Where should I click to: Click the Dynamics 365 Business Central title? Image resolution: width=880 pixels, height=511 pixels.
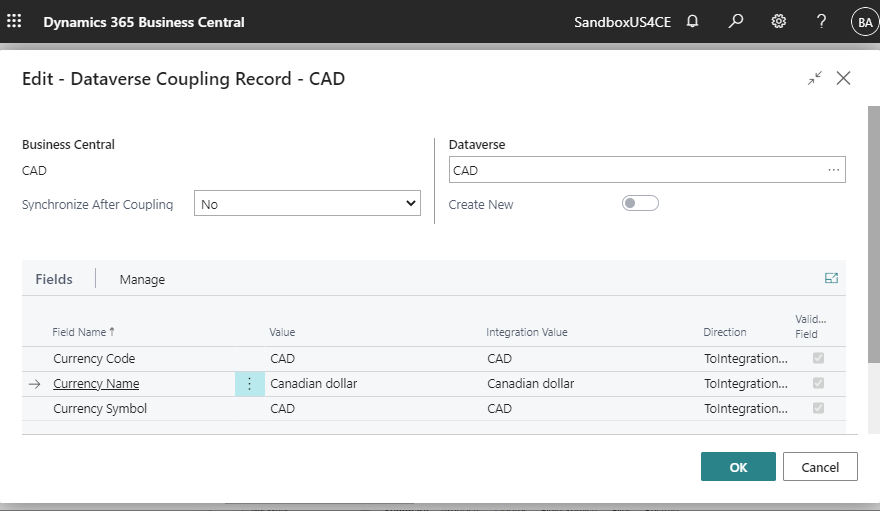tap(144, 22)
